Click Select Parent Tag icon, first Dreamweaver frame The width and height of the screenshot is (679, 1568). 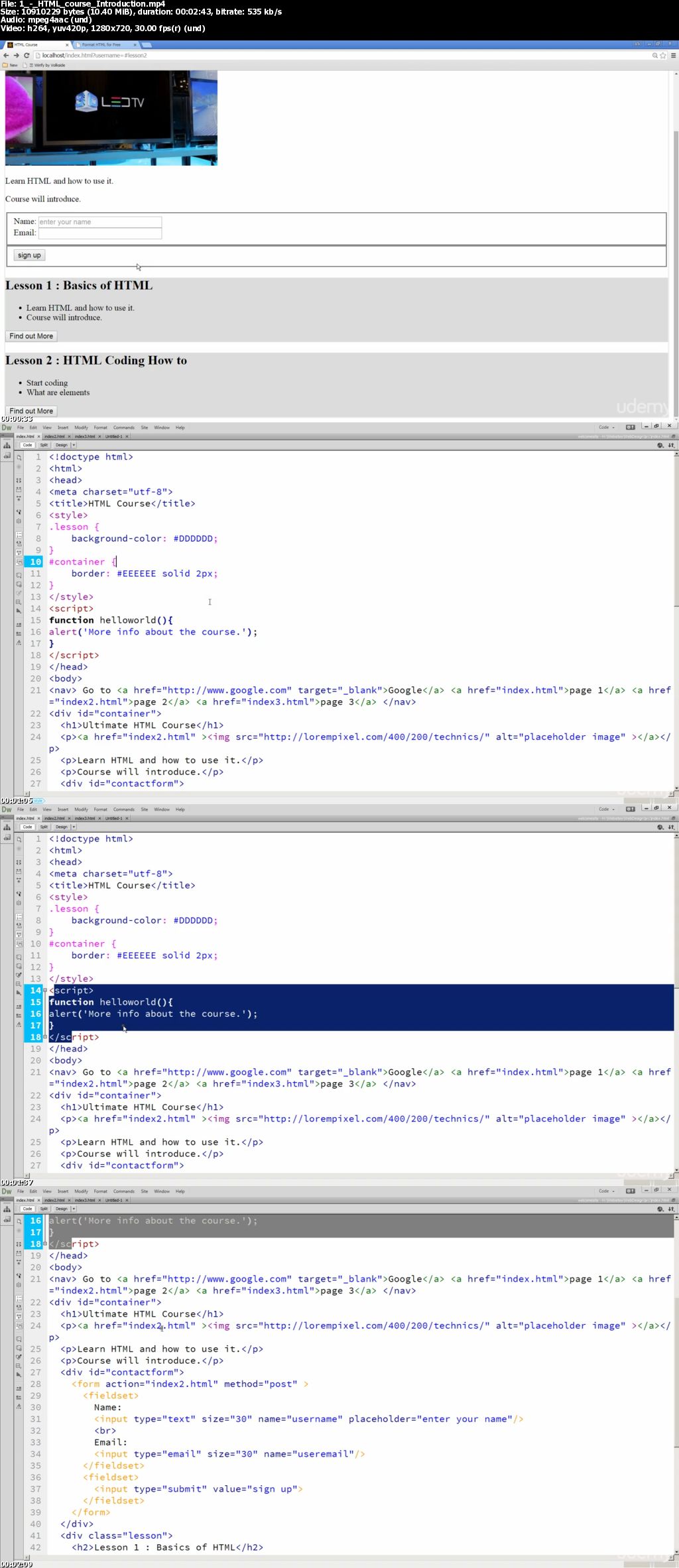coord(19,512)
